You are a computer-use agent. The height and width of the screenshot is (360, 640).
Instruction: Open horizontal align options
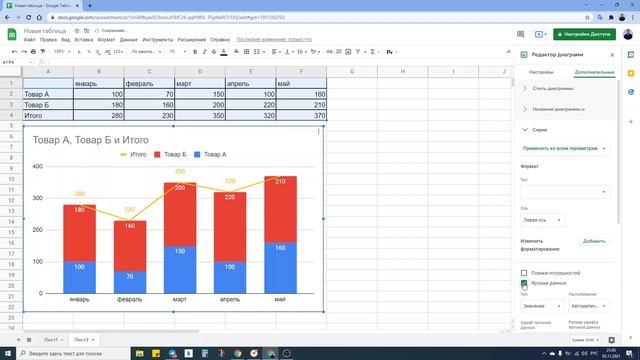275,52
